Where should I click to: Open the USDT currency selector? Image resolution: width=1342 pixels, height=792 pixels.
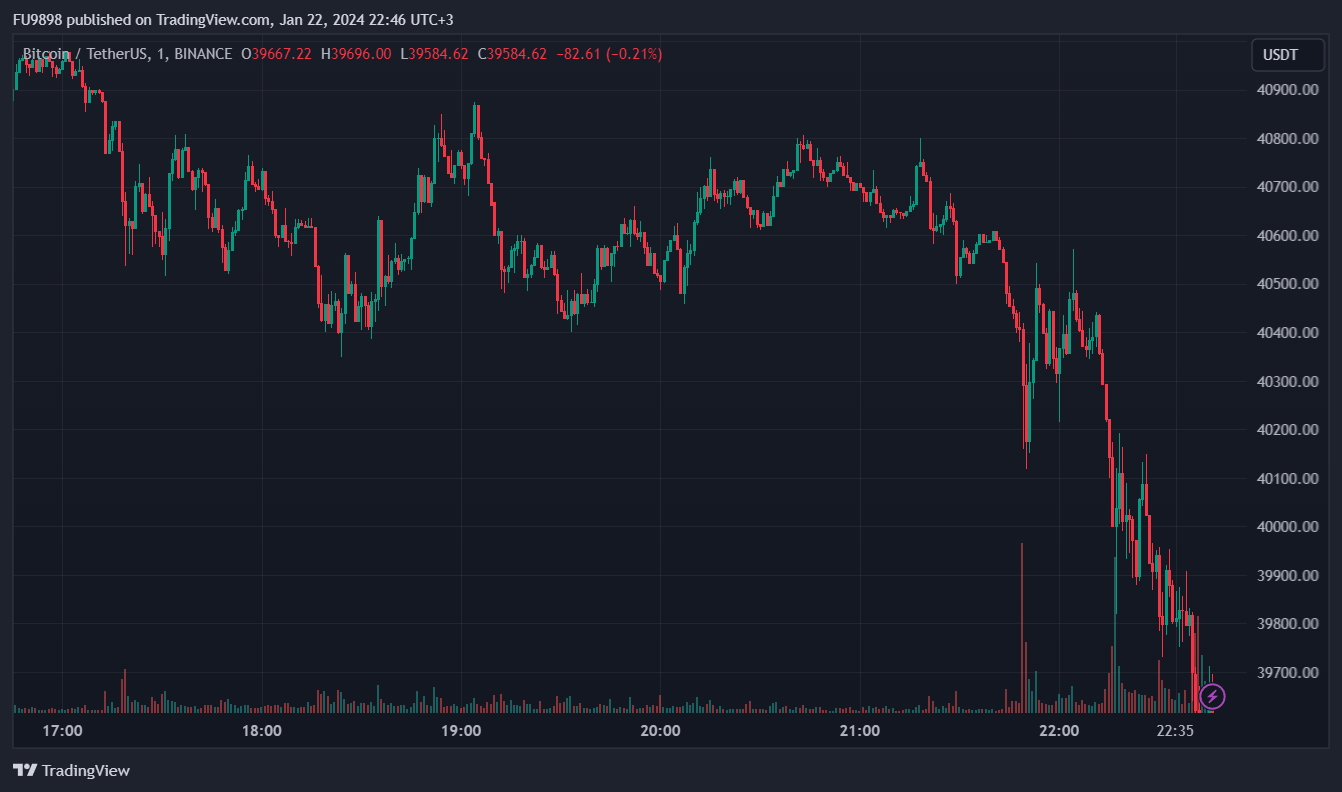(1287, 55)
